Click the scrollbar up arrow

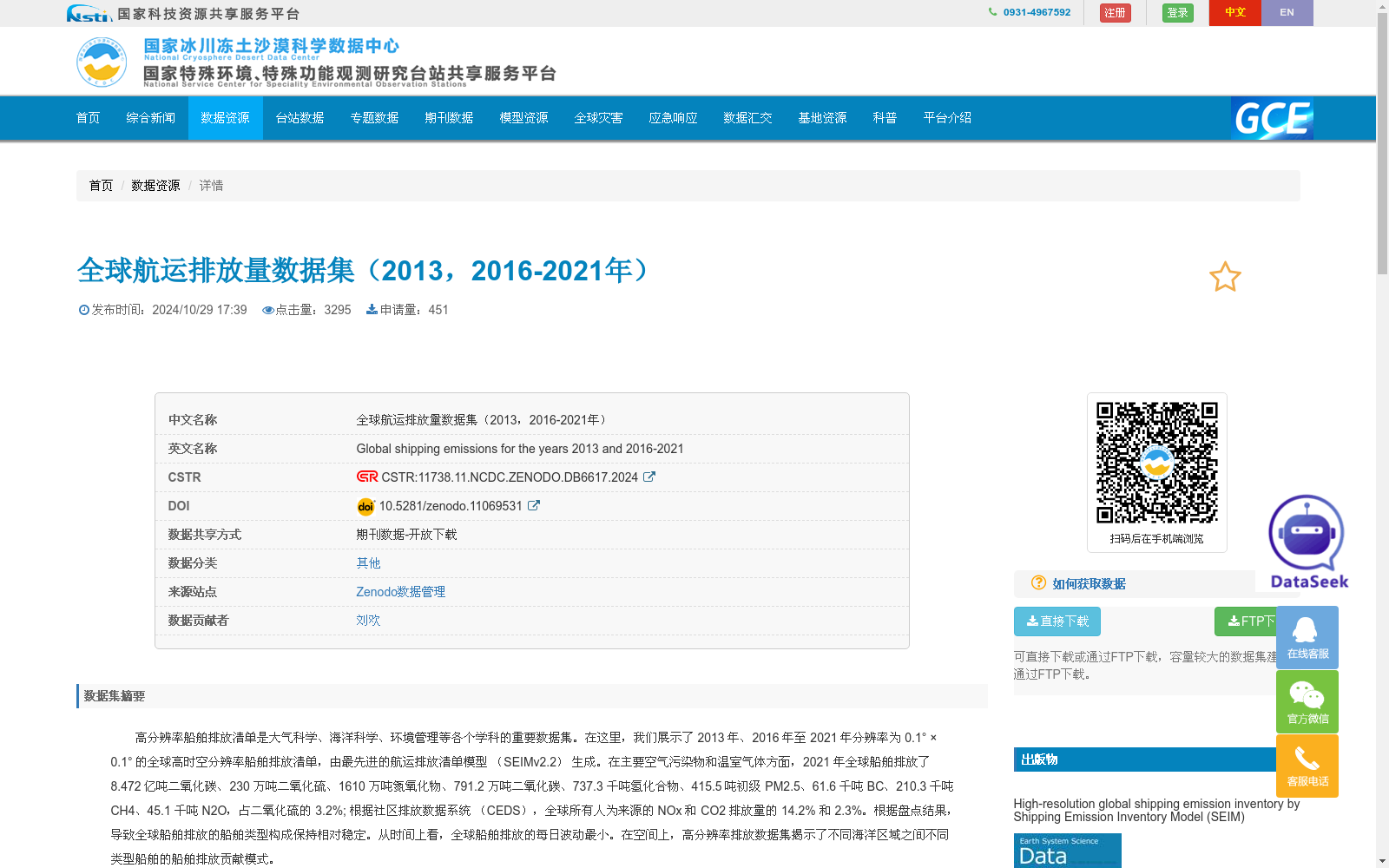(x=1382, y=6)
